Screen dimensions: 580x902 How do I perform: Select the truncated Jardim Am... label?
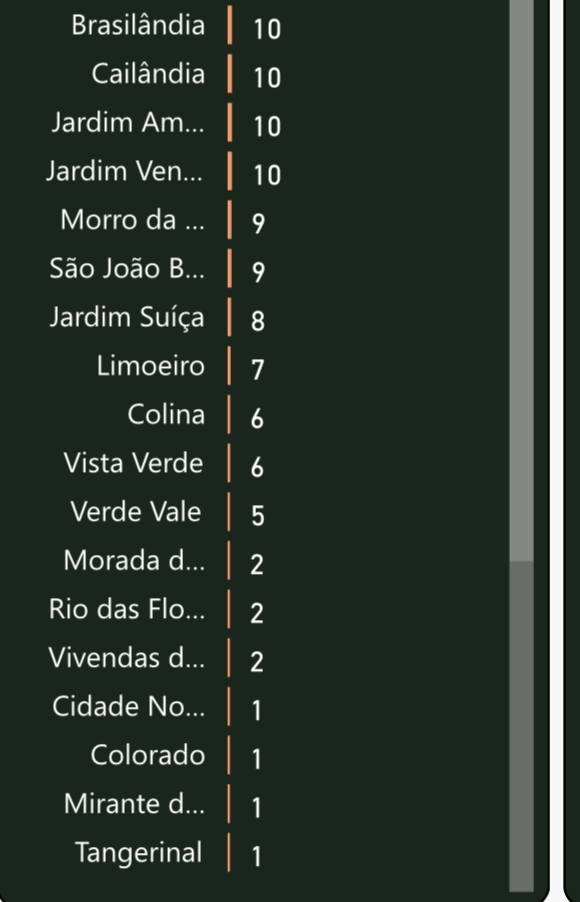[128, 123]
